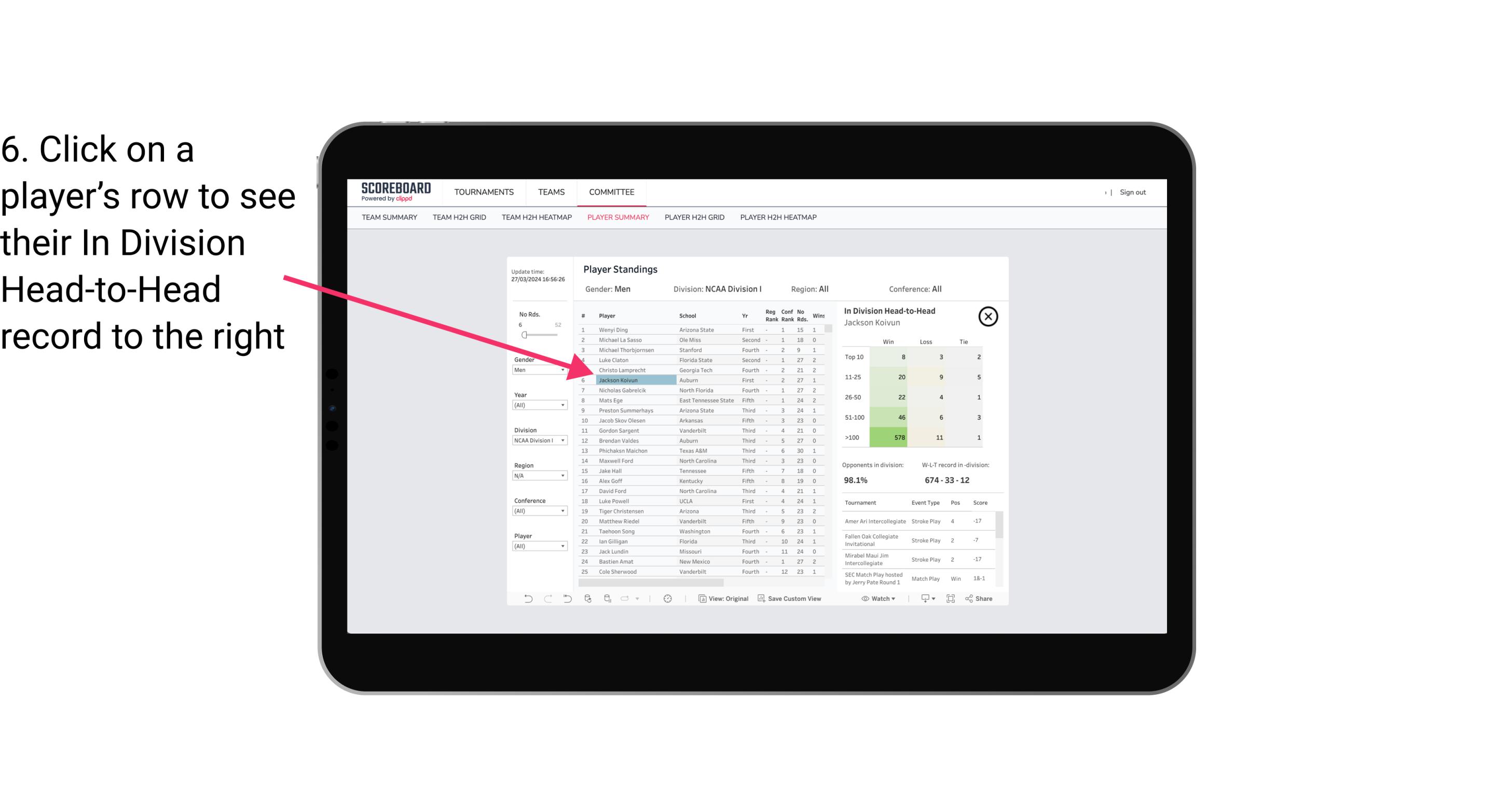Close the In Division Head-to-Head panel
Screen dimensions: 1509x812
click(988, 316)
